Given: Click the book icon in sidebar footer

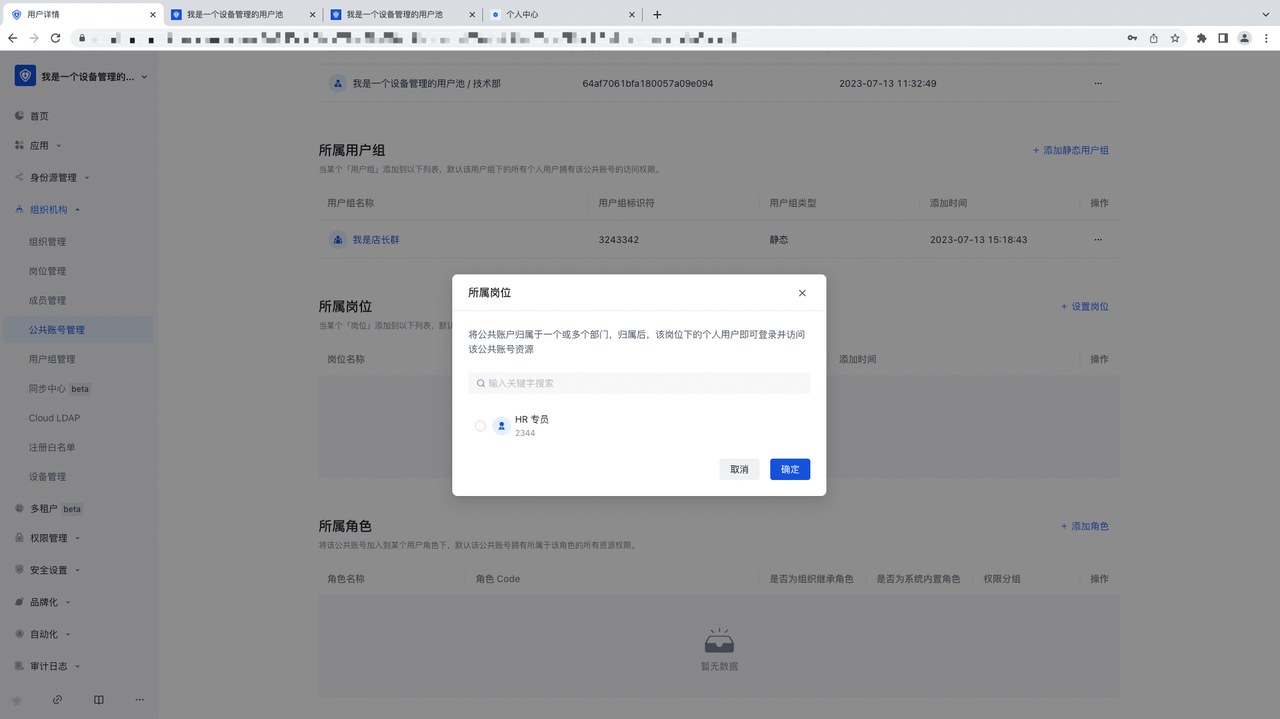Looking at the screenshot, I should [98, 700].
